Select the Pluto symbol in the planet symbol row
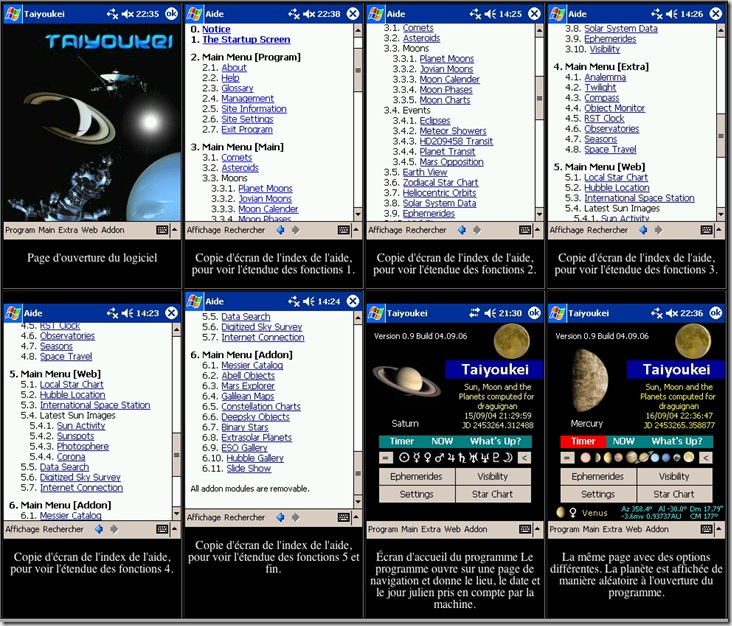This screenshot has height=626, width=732. point(496,458)
